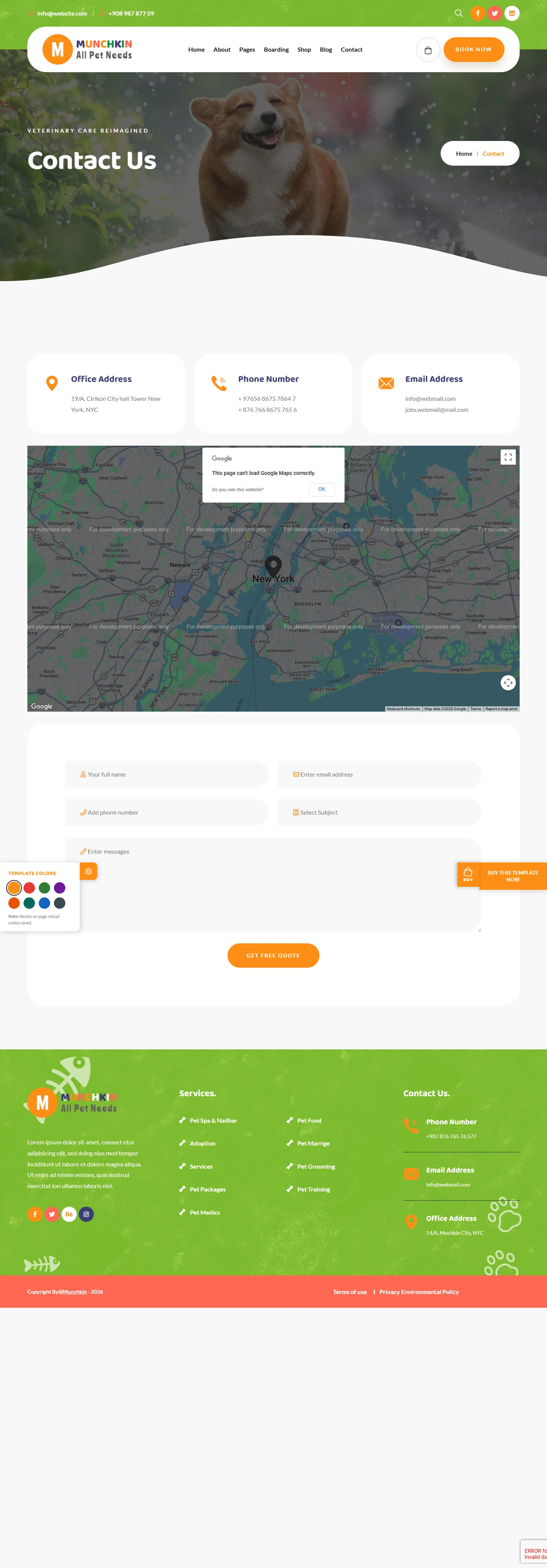Choose the blue template color swatch
This screenshot has width=547, height=1568.
[x=44, y=903]
